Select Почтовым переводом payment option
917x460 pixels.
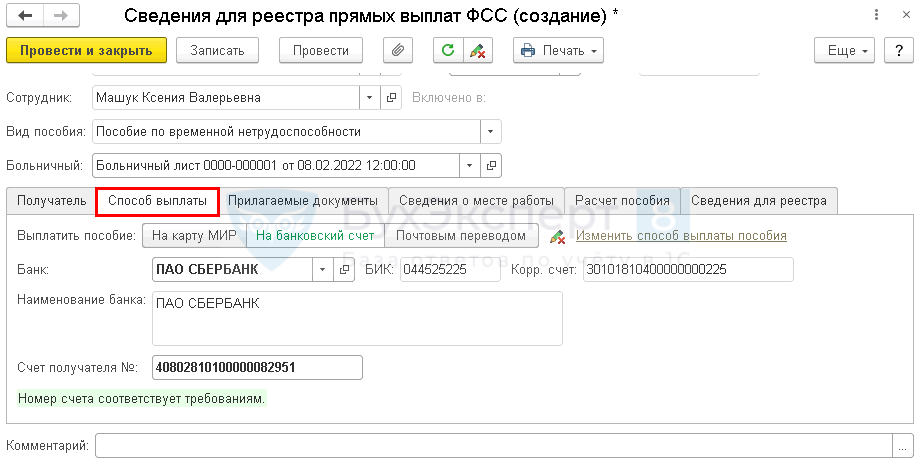[461, 236]
